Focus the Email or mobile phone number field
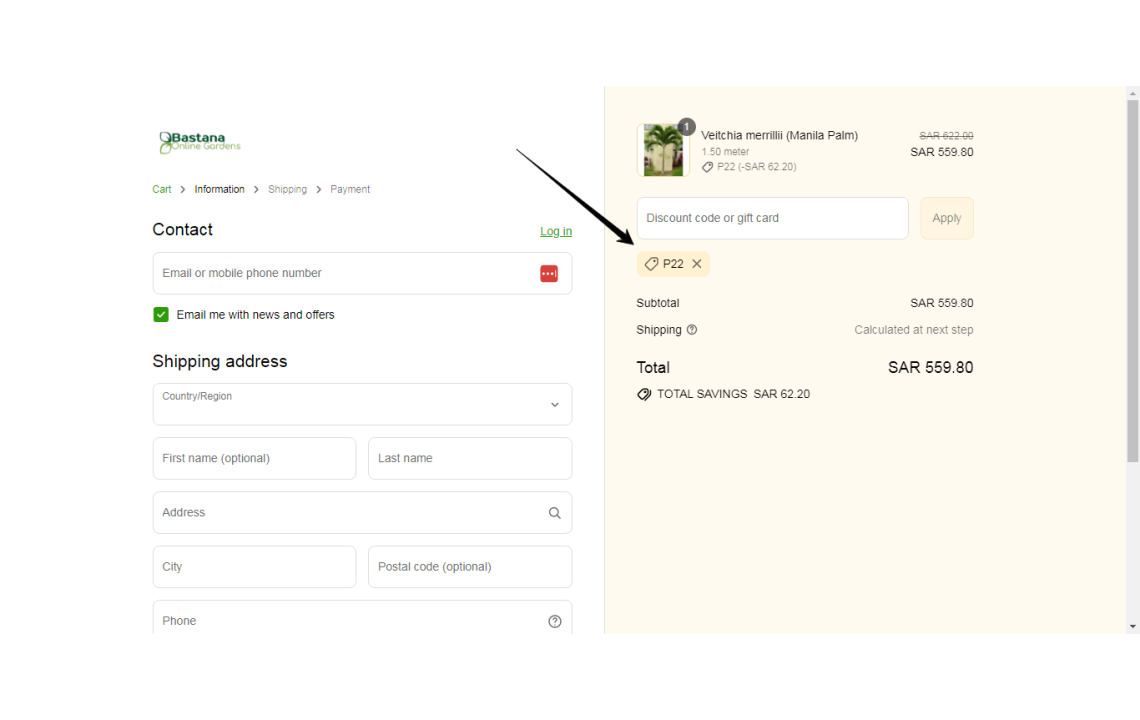The image size is (1140, 720). (362, 273)
